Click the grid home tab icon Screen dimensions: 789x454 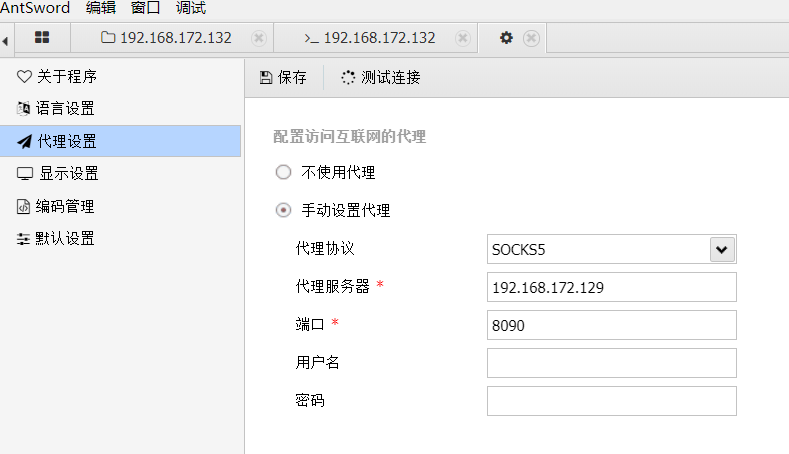click(x=42, y=38)
